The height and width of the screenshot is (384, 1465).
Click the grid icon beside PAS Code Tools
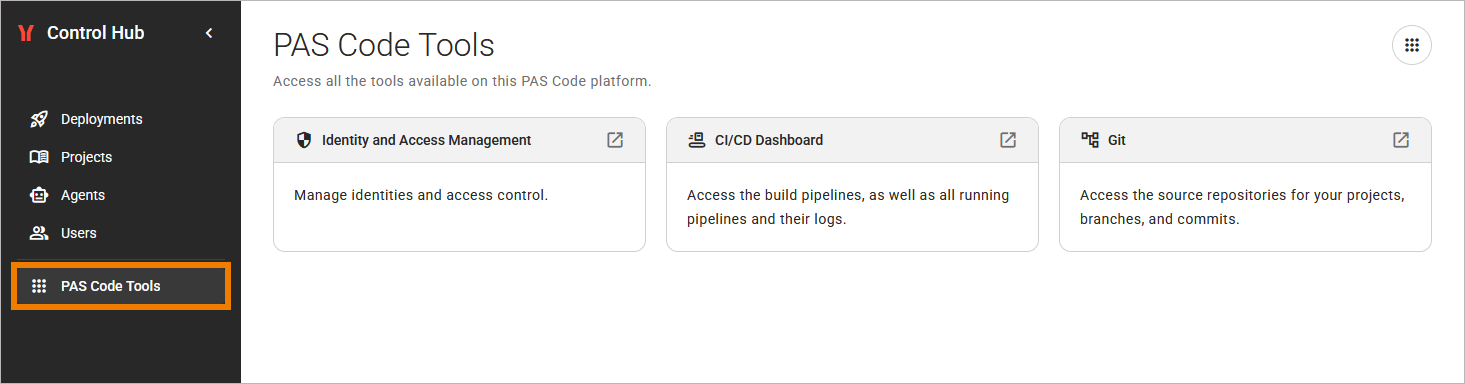39,286
